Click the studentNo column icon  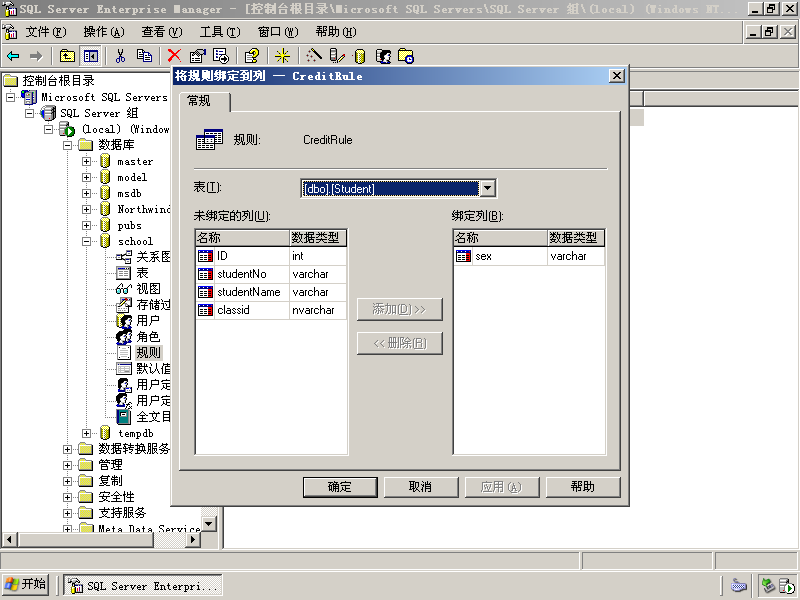point(205,274)
